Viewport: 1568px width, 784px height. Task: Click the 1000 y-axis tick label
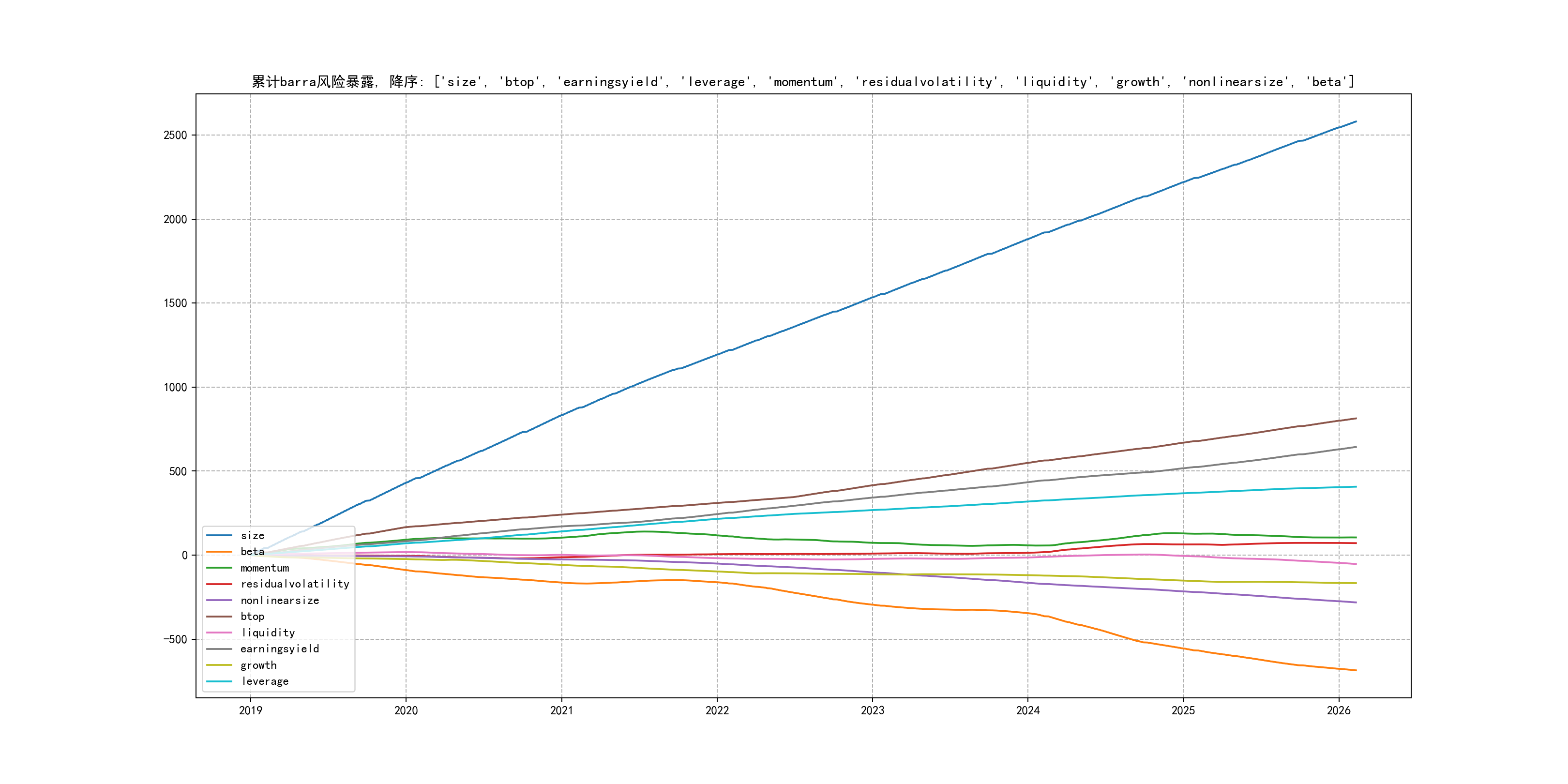click(x=175, y=387)
